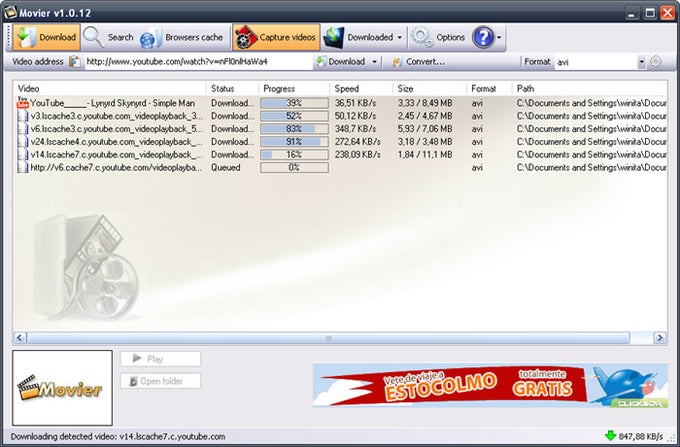Open the Browsers cache tool
Screen dimensions: 680x447
tap(182, 37)
